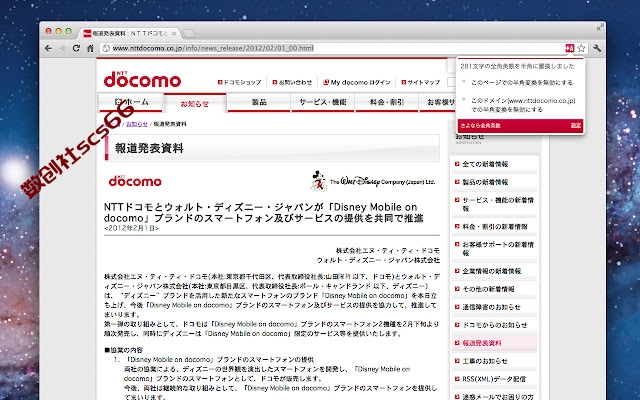Open 工事のお知らせ in the sidebar

tap(485, 361)
